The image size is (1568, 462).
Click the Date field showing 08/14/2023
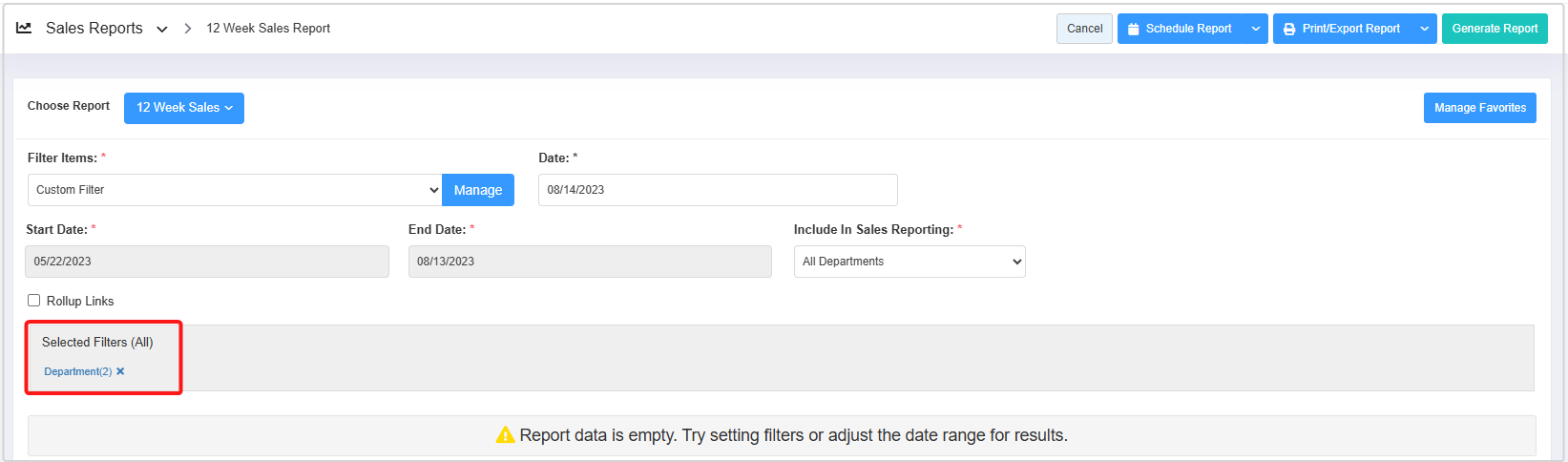click(717, 190)
